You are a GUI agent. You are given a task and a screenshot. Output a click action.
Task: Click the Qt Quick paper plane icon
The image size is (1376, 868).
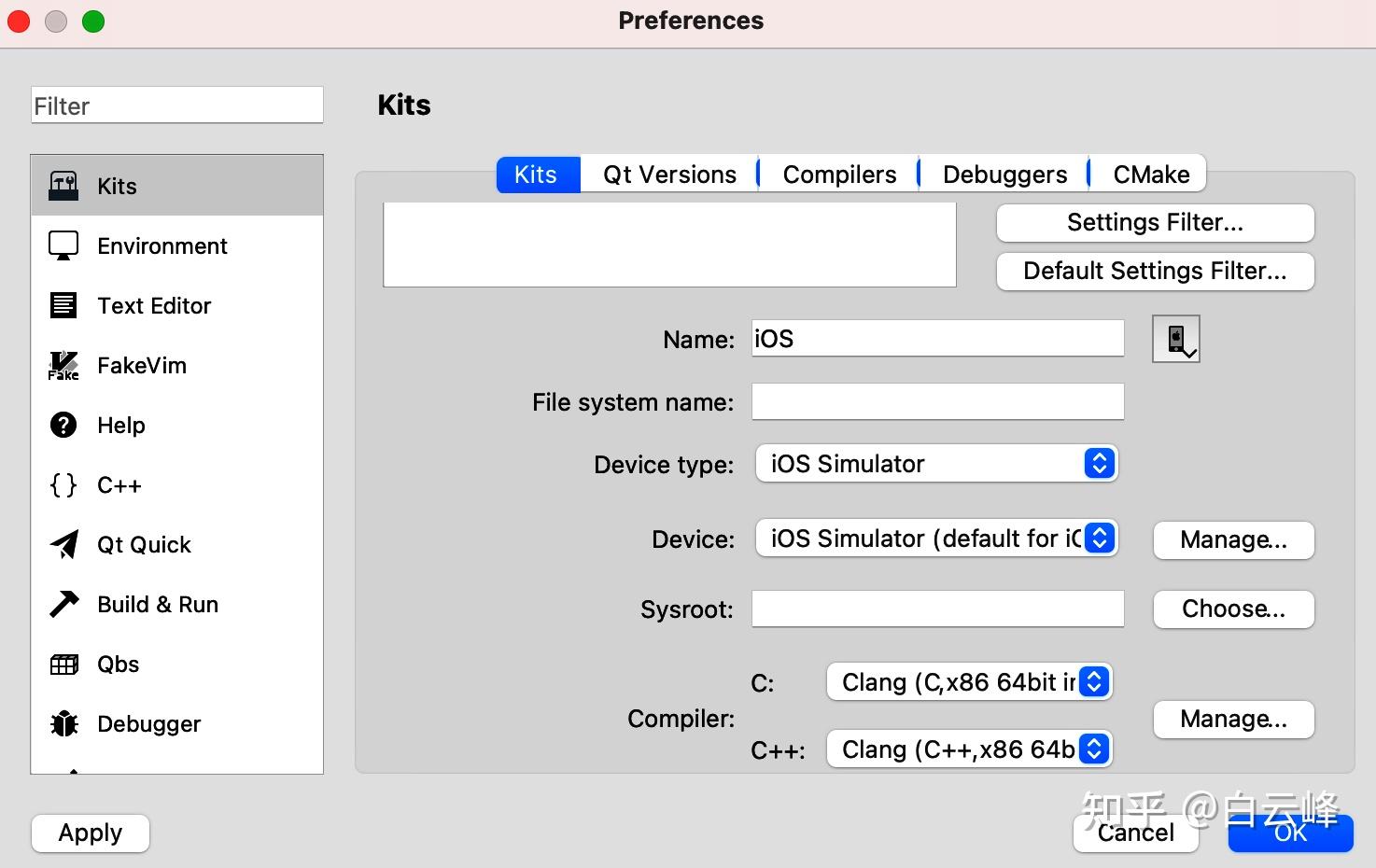click(x=63, y=544)
